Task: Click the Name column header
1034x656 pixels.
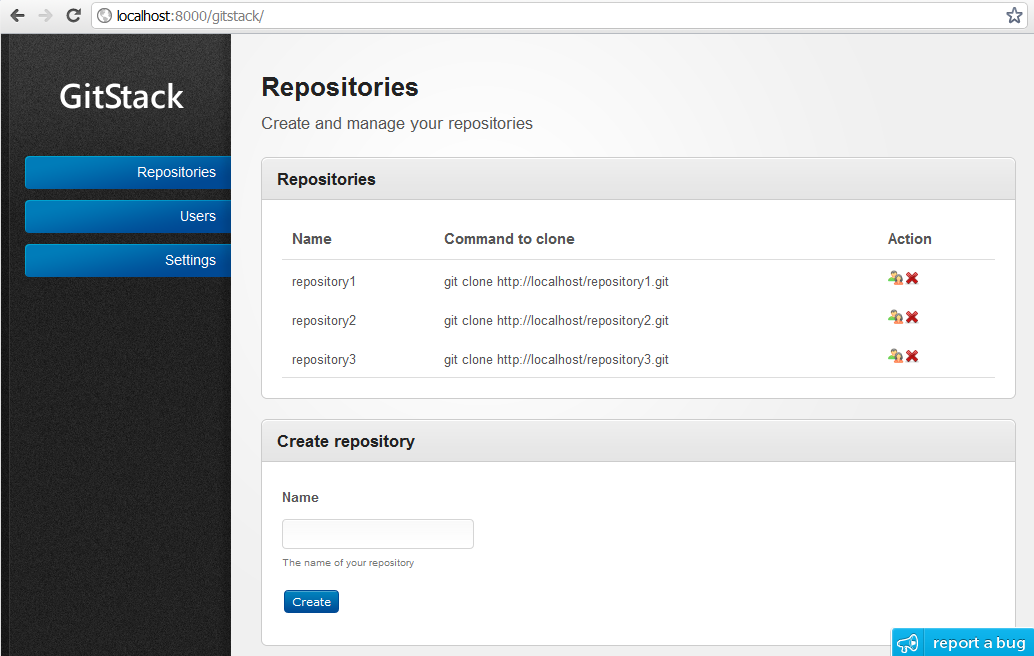Action: pos(311,239)
